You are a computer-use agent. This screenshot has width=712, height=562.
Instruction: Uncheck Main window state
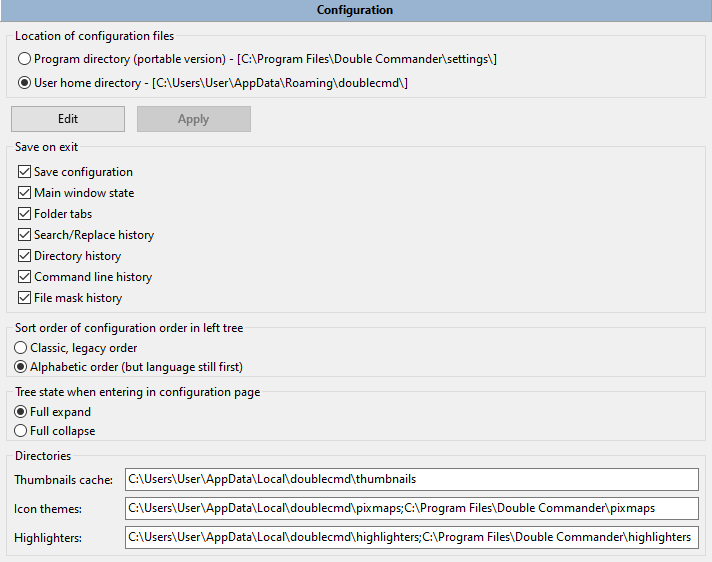point(25,193)
